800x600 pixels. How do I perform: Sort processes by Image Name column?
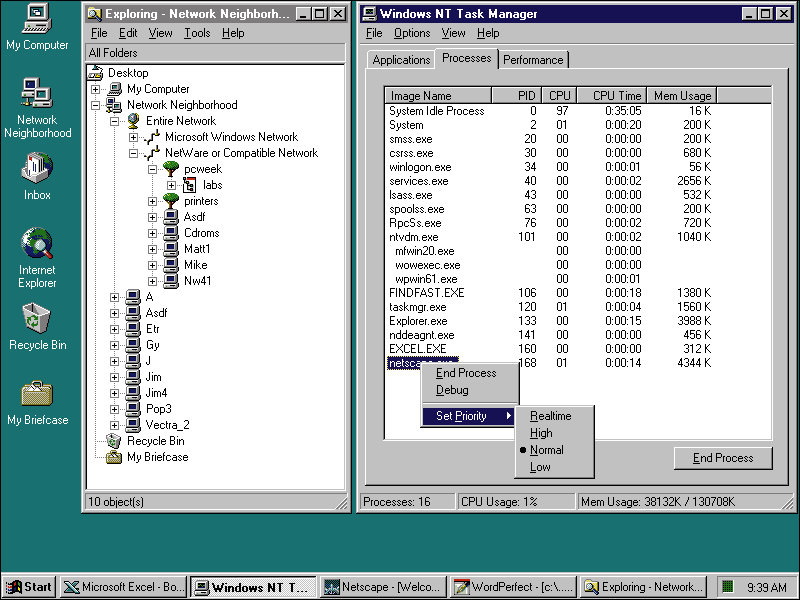(x=438, y=95)
